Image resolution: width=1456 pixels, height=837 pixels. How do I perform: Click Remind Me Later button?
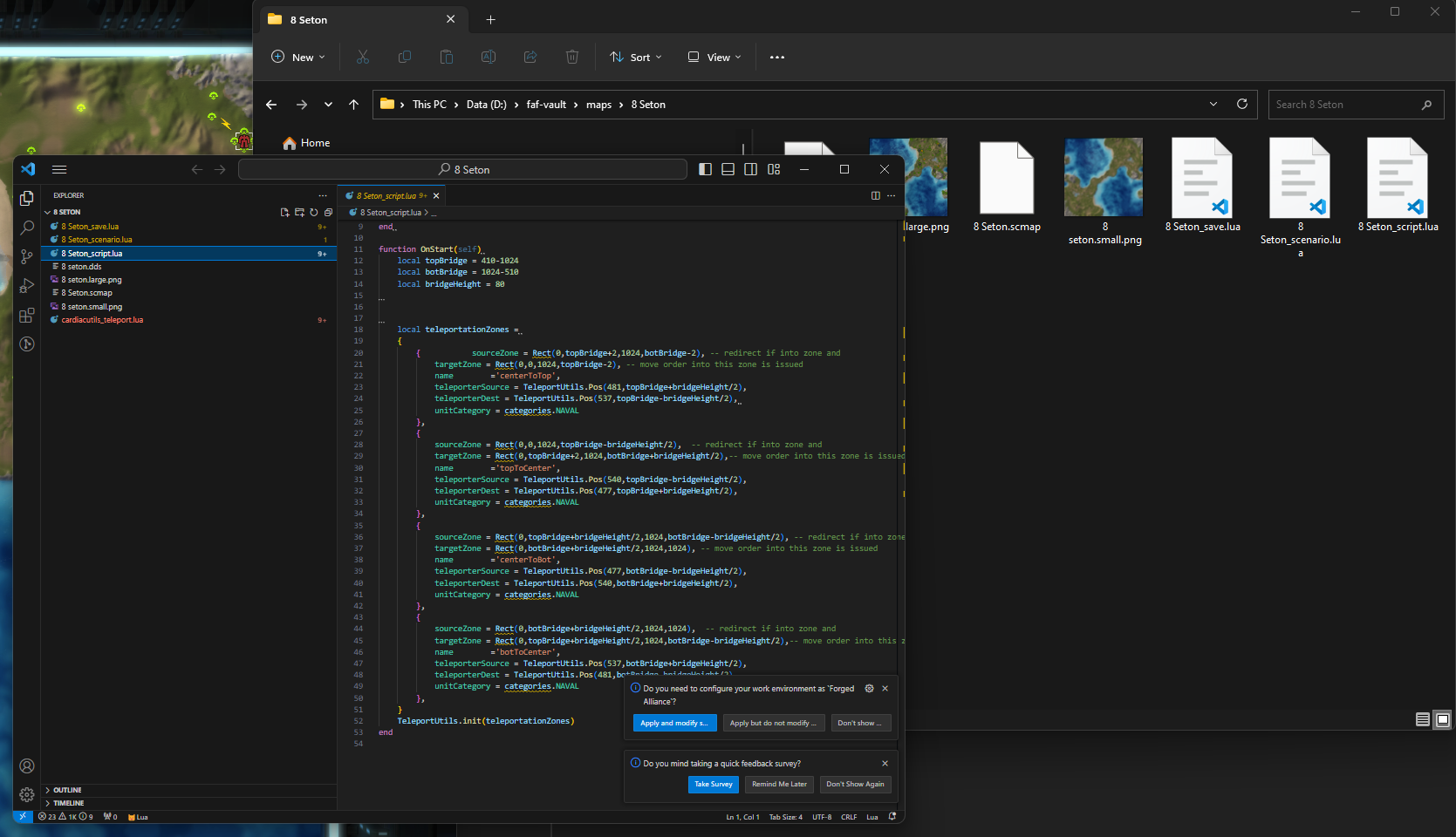click(x=779, y=785)
